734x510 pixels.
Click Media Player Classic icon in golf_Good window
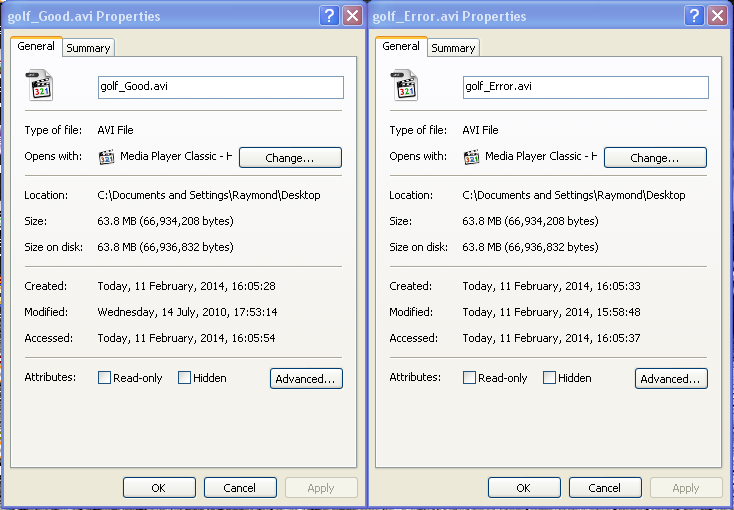pos(106,157)
